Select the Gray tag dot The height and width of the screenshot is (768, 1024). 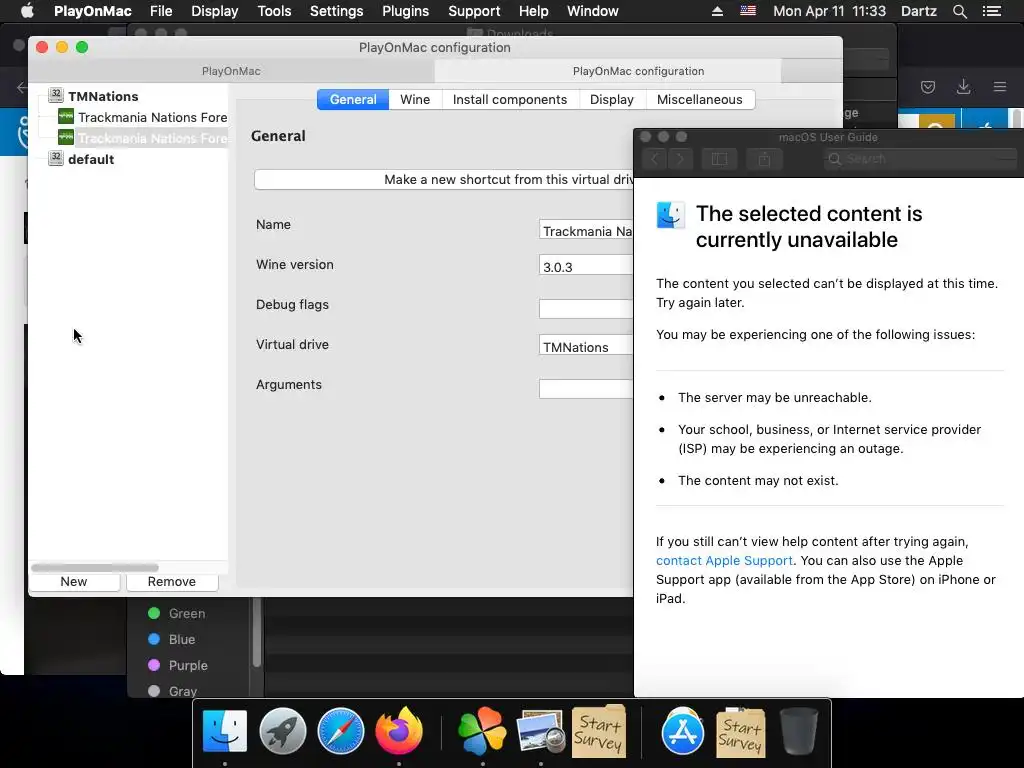tap(154, 691)
